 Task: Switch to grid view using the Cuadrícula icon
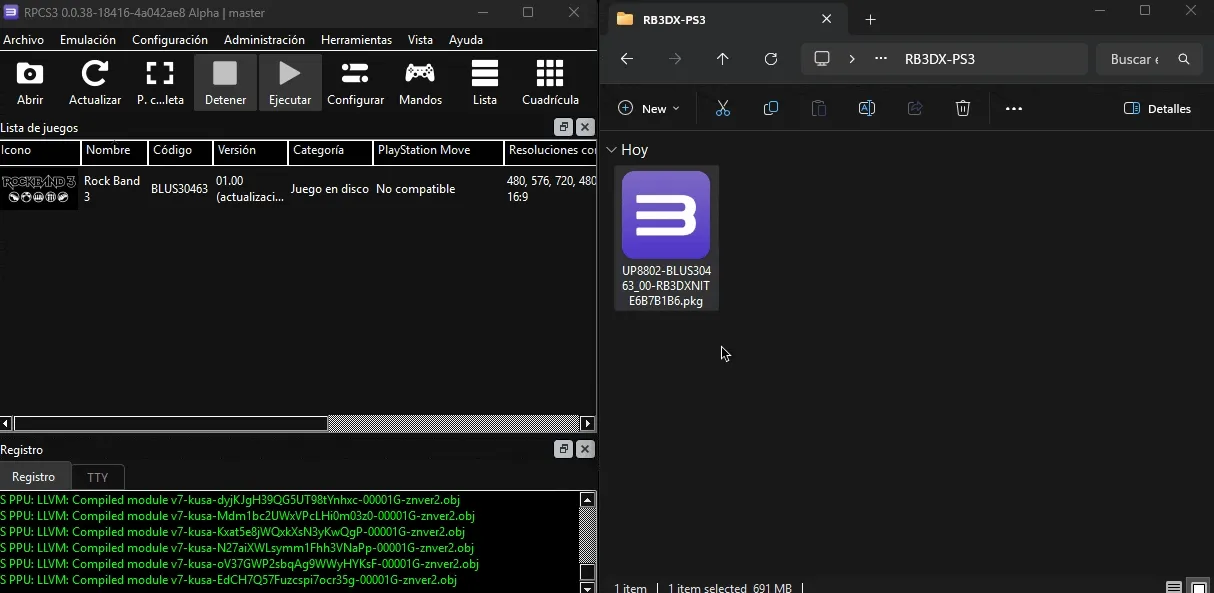tap(549, 80)
